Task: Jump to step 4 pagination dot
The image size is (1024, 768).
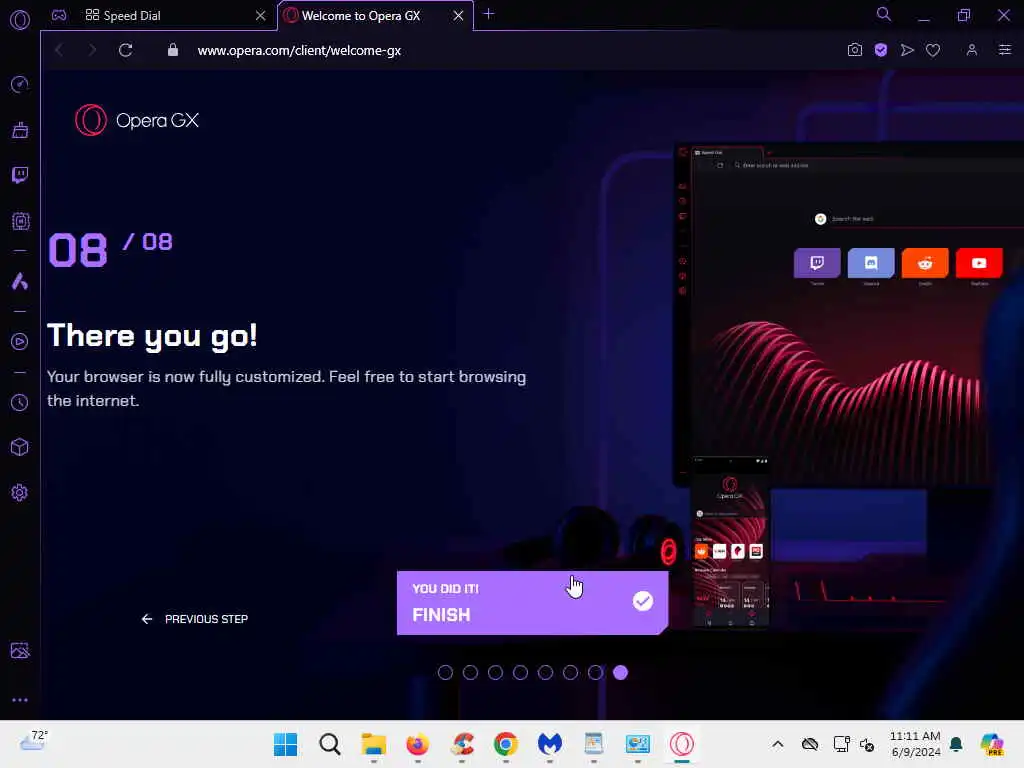Action: click(520, 673)
